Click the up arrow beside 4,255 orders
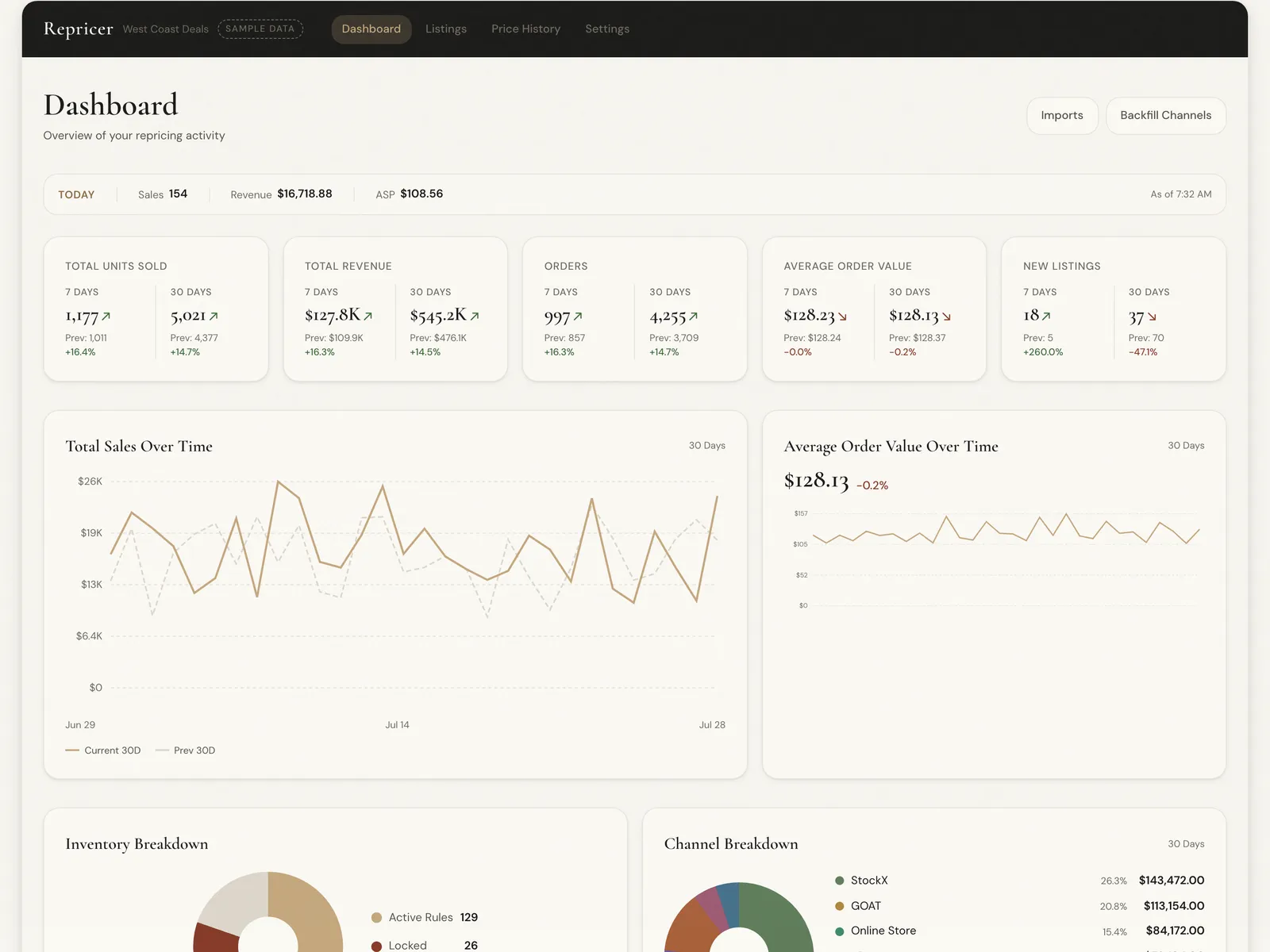1270x952 pixels. pos(694,317)
